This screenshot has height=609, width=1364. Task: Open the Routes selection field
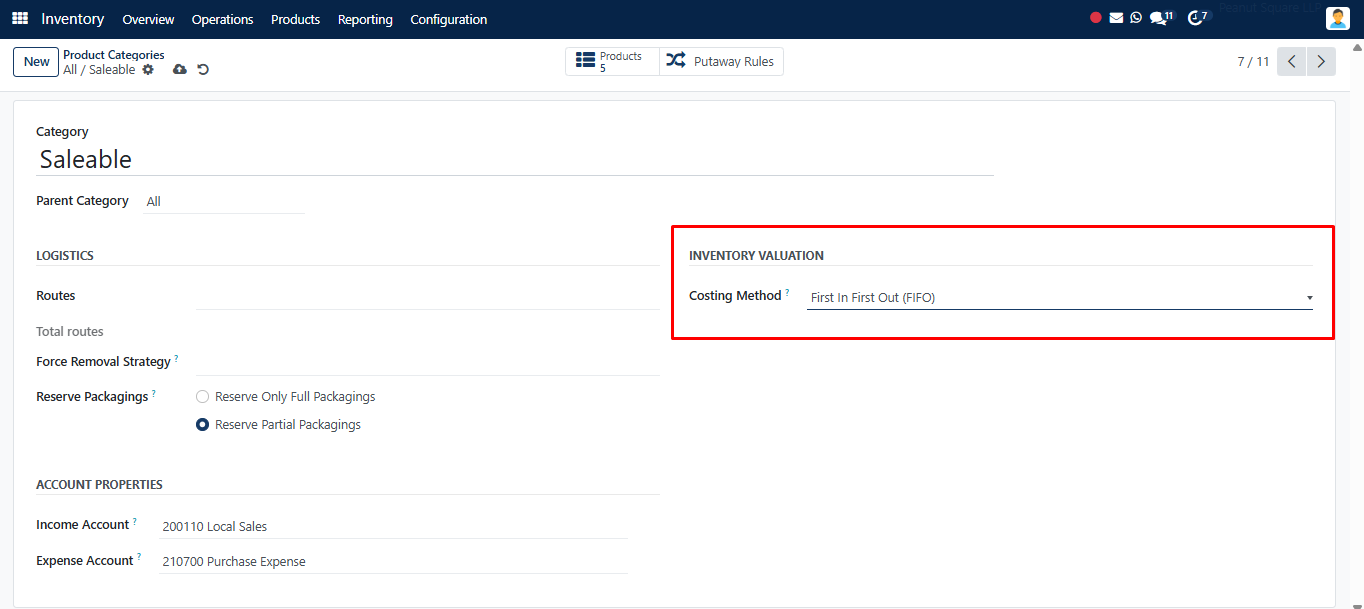[427, 296]
